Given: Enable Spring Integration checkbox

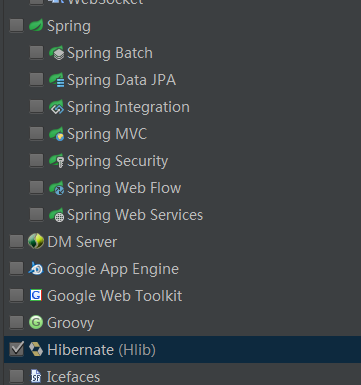Looking at the screenshot, I should pos(37,106).
